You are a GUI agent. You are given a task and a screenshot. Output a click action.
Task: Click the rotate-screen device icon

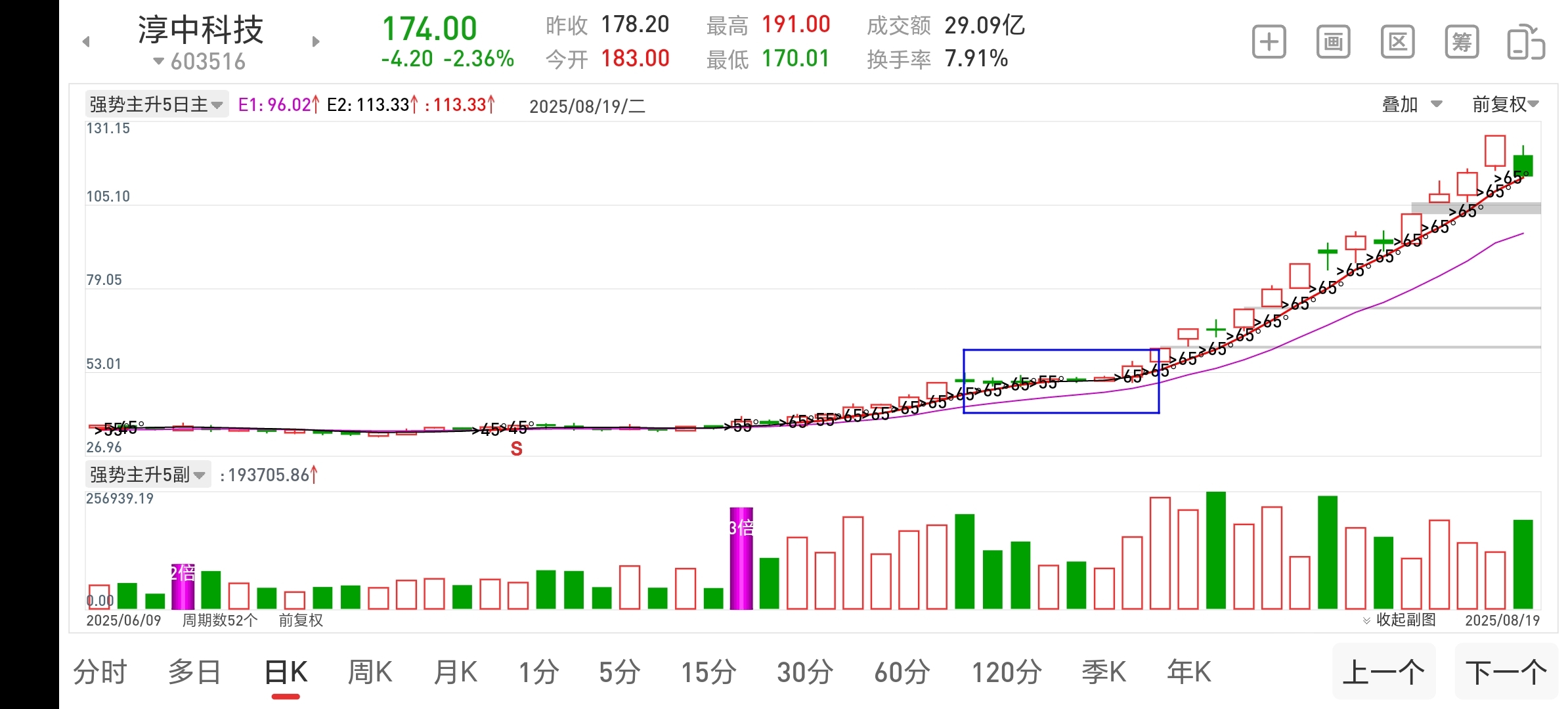pyautogui.click(x=1525, y=43)
